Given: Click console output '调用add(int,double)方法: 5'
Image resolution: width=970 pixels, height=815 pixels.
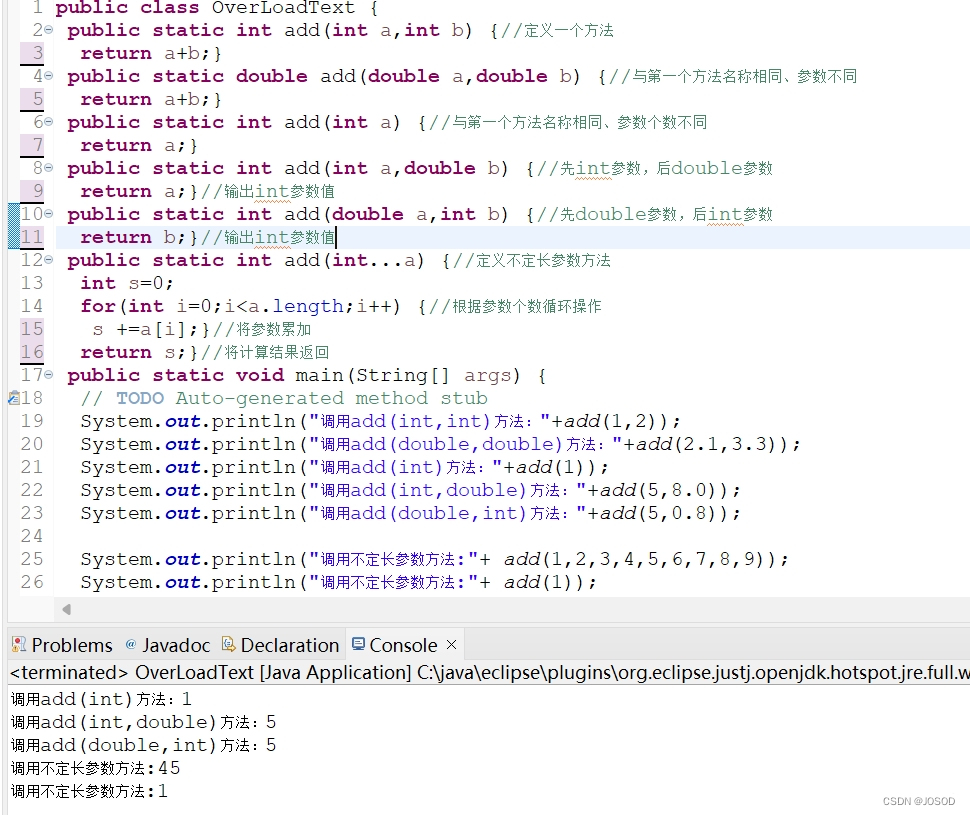Looking at the screenshot, I should point(143,722).
